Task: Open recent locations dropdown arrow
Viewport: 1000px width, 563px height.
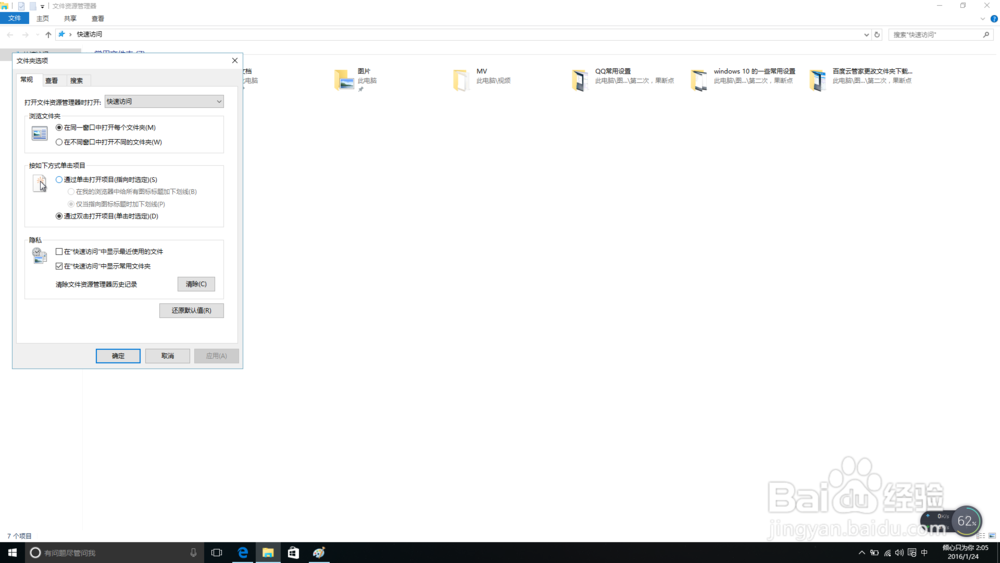Action: tap(37, 34)
